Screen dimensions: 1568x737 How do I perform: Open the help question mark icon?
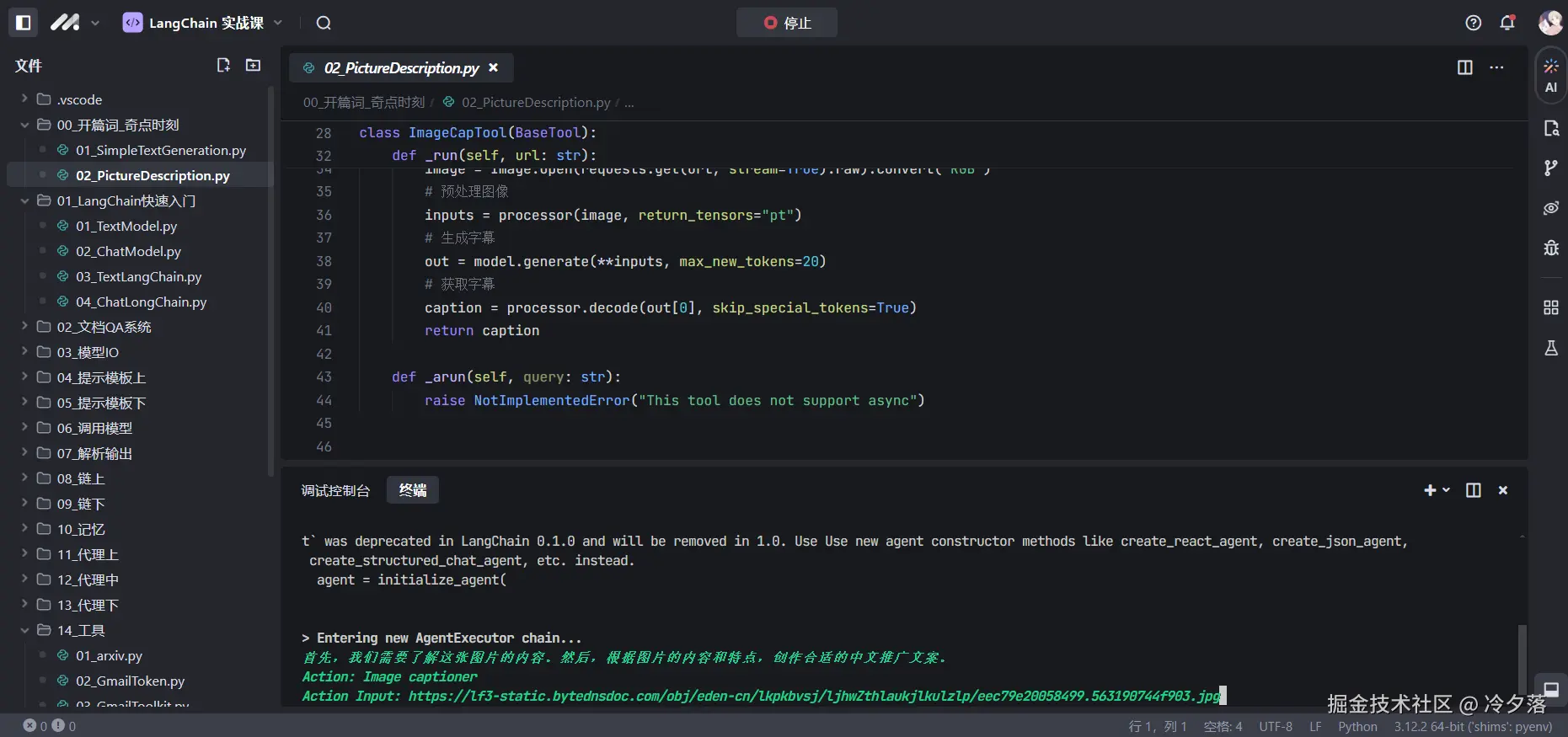[1473, 23]
